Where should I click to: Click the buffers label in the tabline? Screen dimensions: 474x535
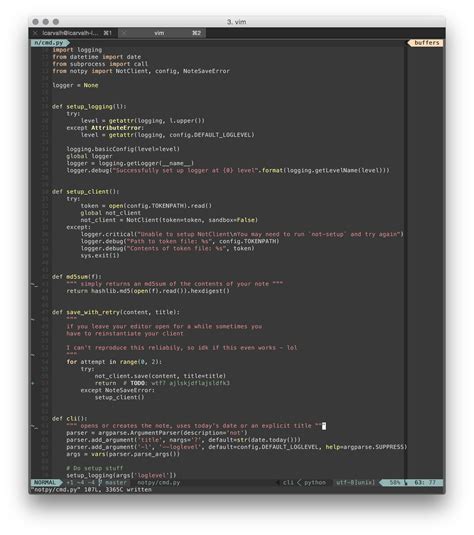click(x=427, y=43)
